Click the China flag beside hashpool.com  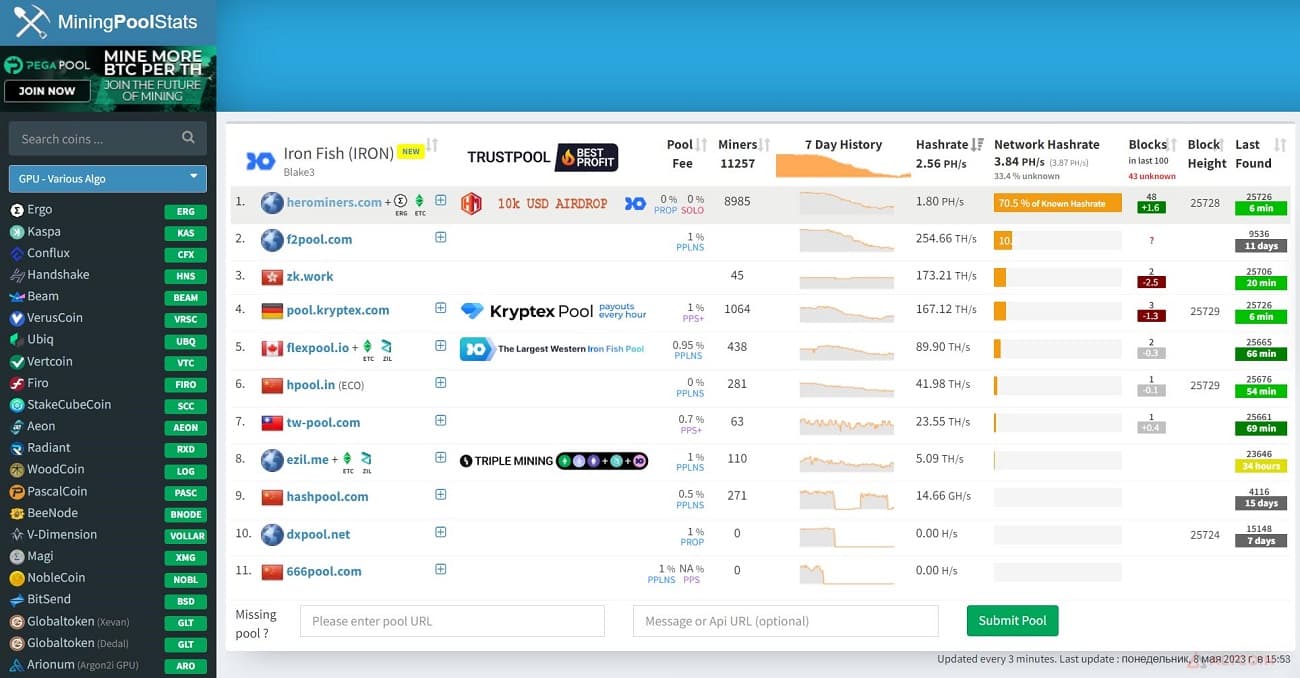pyautogui.click(x=272, y=497)
